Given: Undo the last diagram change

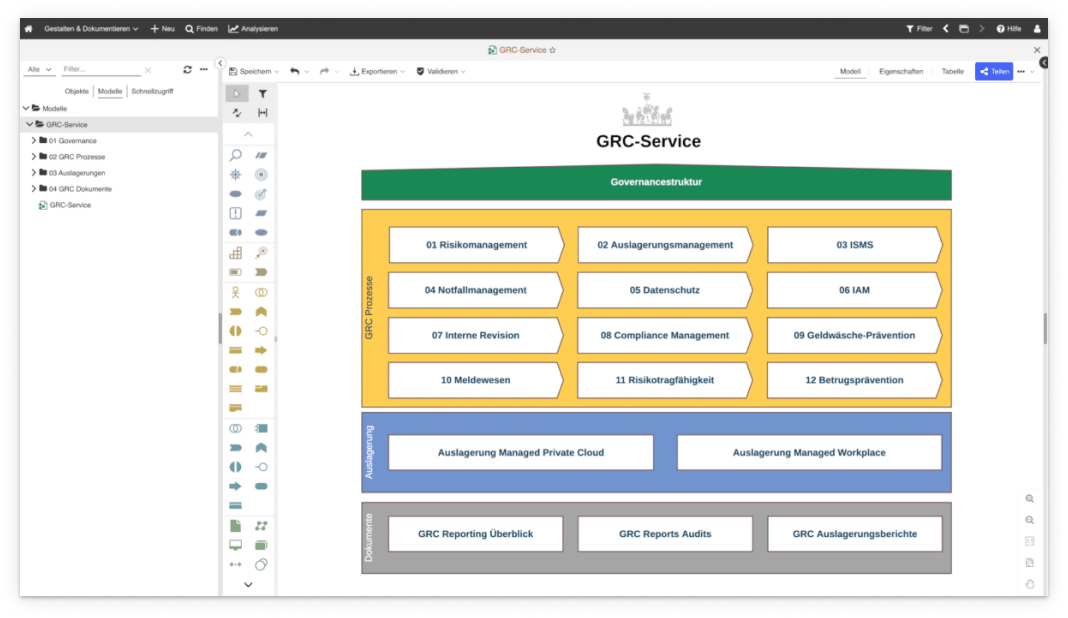Looking at the screenshot, I should [295, 71].
